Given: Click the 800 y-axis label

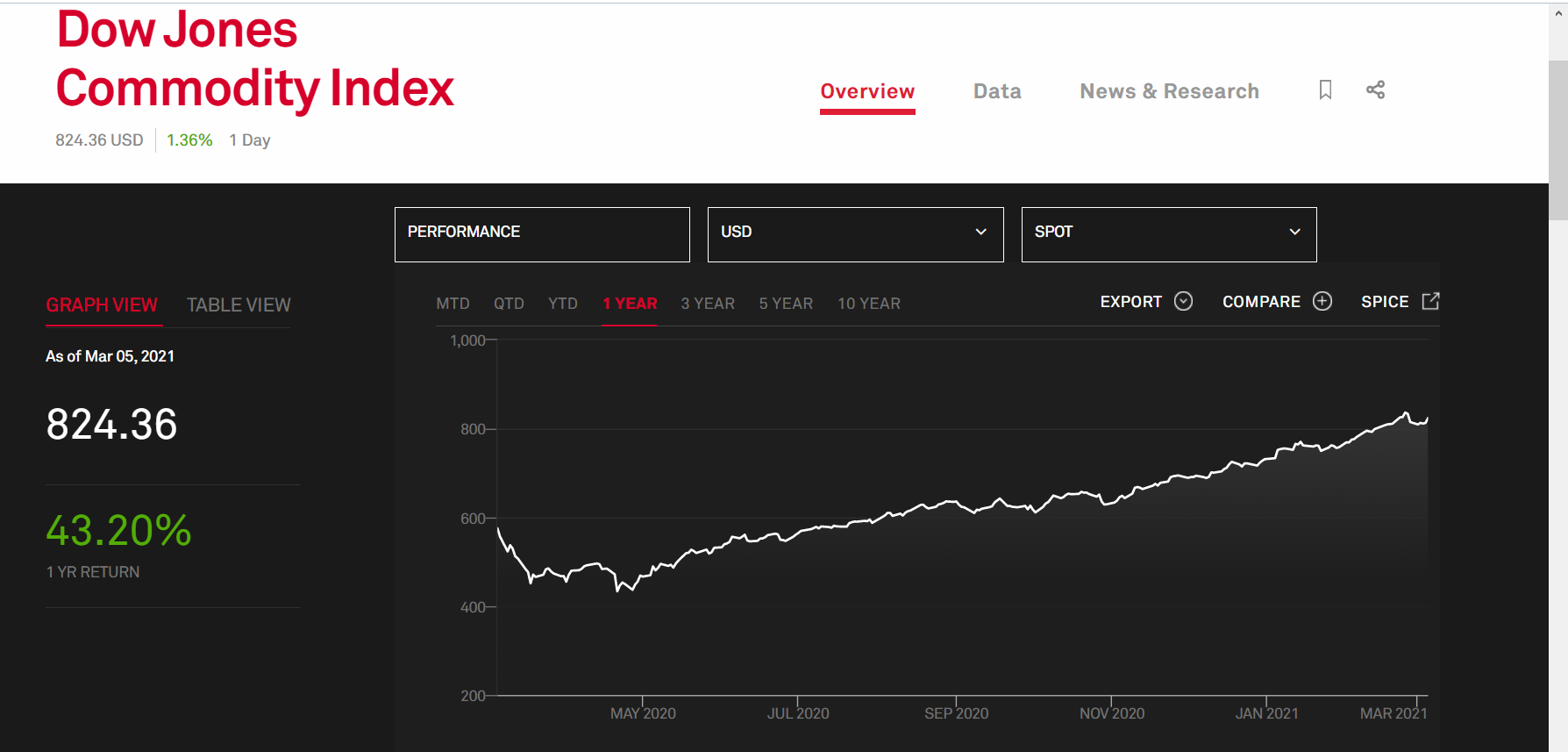Looking at the screenshot, I should tap(473, 429).
